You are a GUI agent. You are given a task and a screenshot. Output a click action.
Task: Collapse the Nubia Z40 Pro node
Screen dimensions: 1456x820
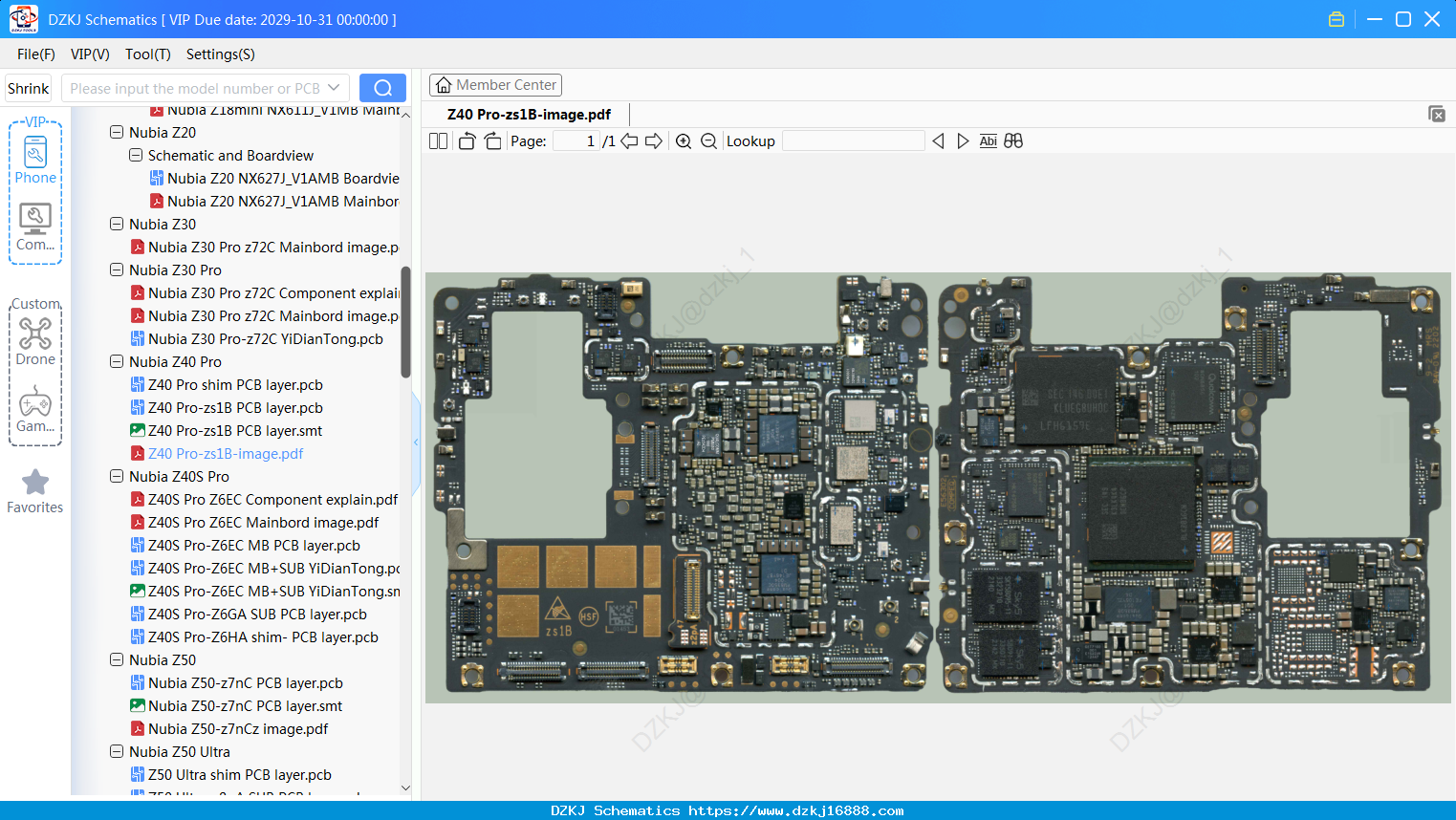[117, 362]
